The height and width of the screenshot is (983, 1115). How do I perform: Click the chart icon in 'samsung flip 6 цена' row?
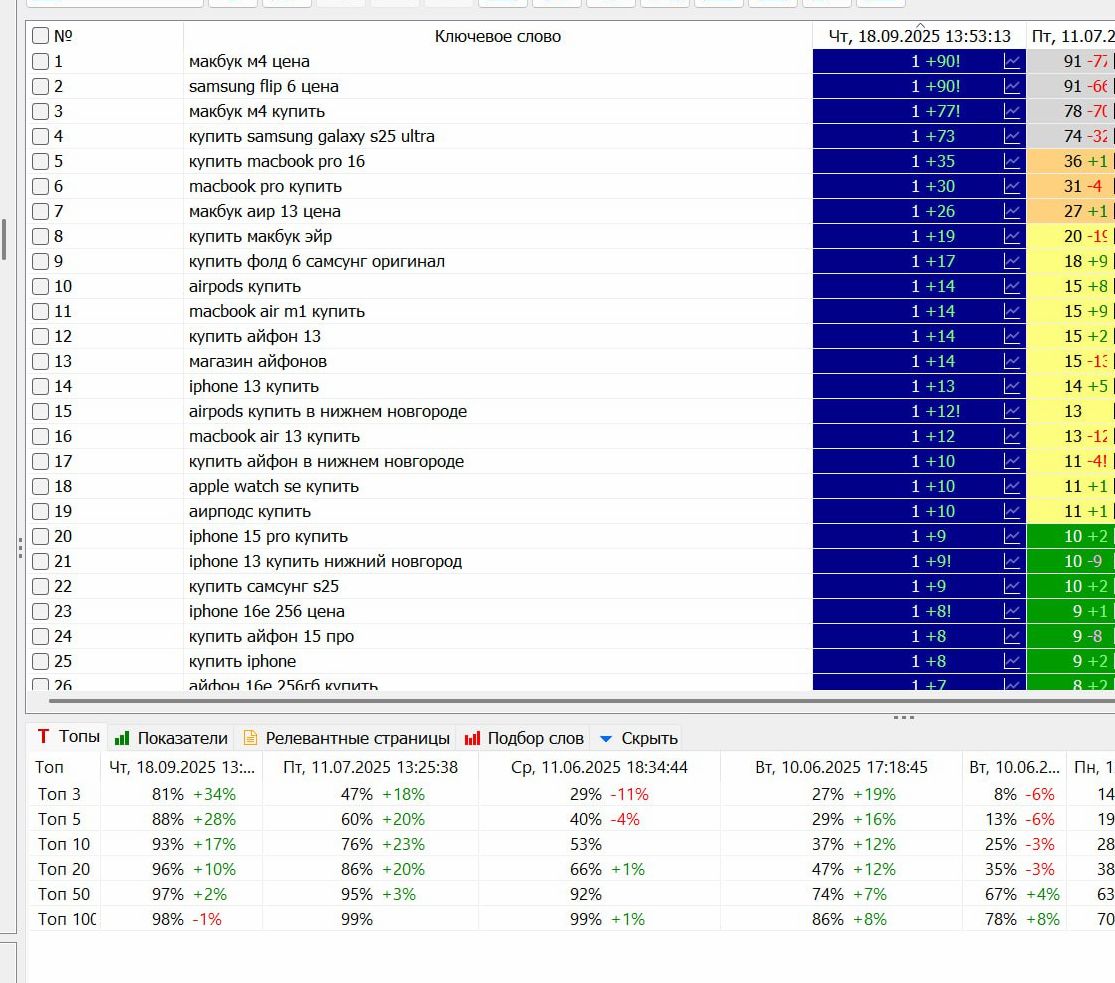click(x=1012, y=86)
